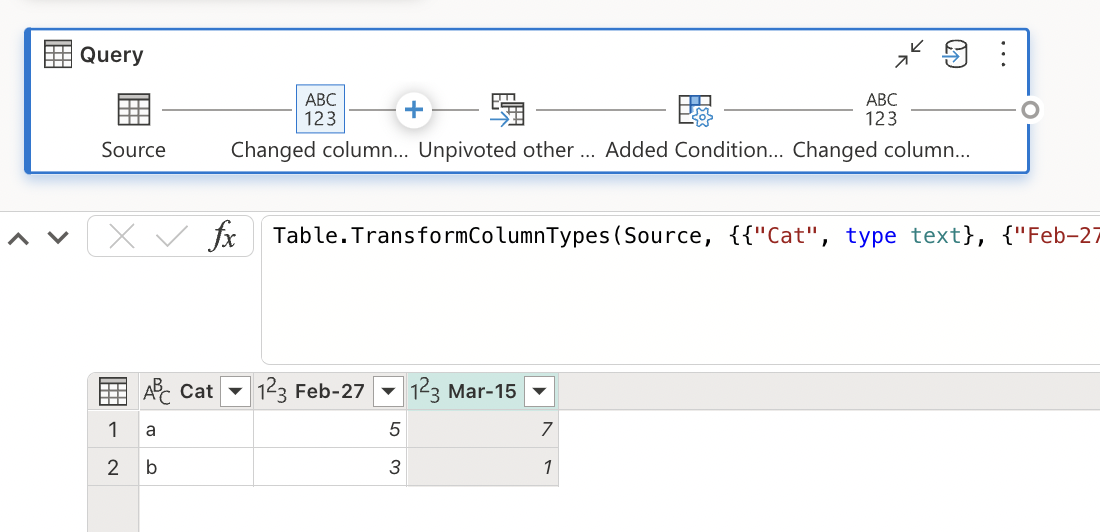
Task: Select the Source step icon
Action: 133,109
